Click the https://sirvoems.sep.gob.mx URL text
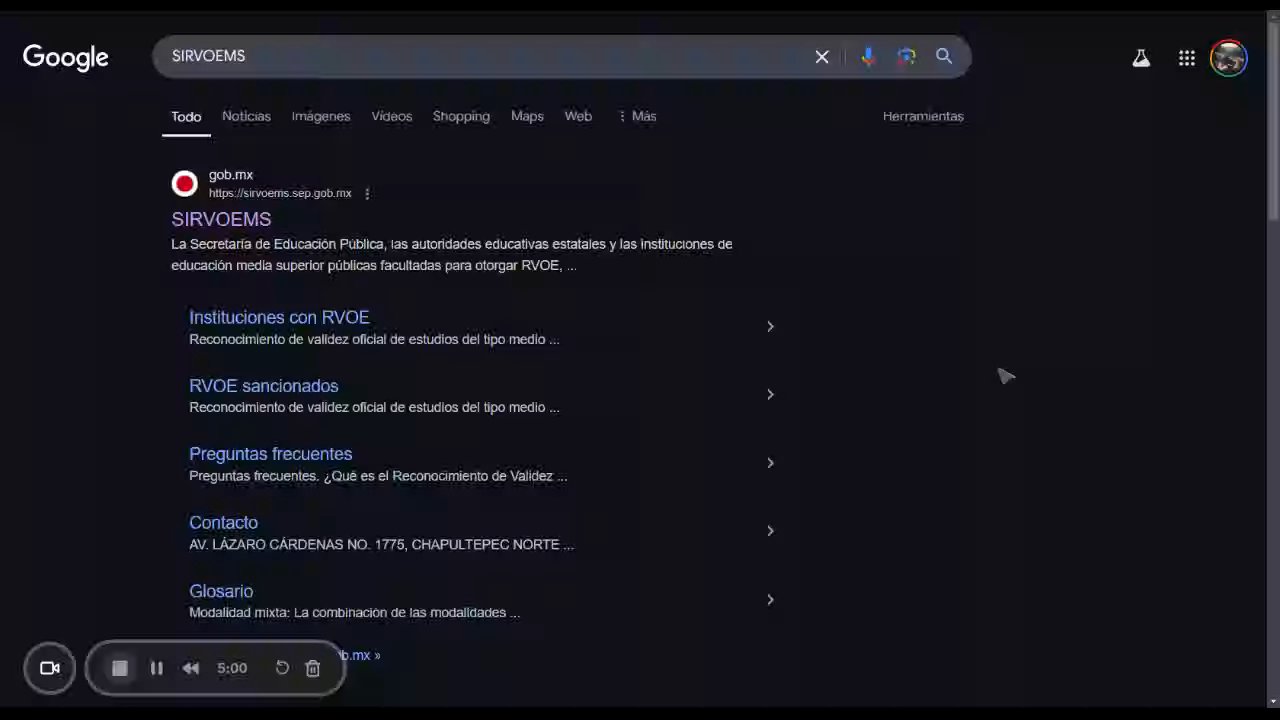 point(280,193)
